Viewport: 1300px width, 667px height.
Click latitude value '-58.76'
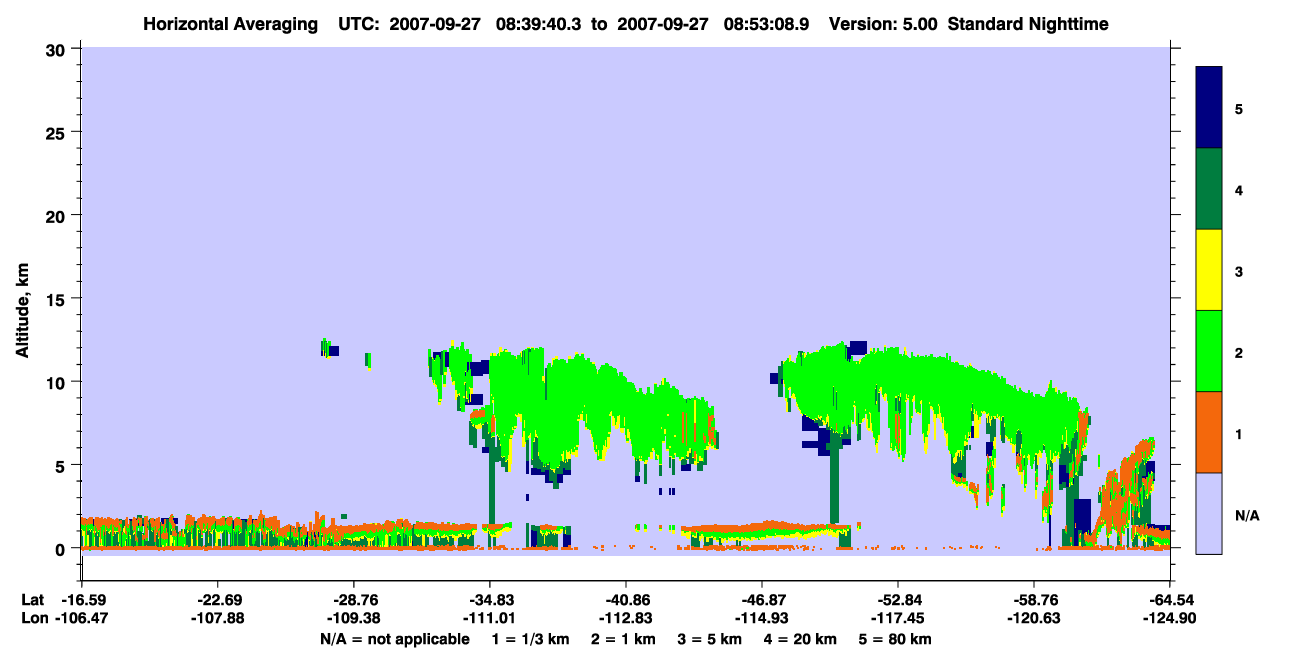[x=1034, y=600]
